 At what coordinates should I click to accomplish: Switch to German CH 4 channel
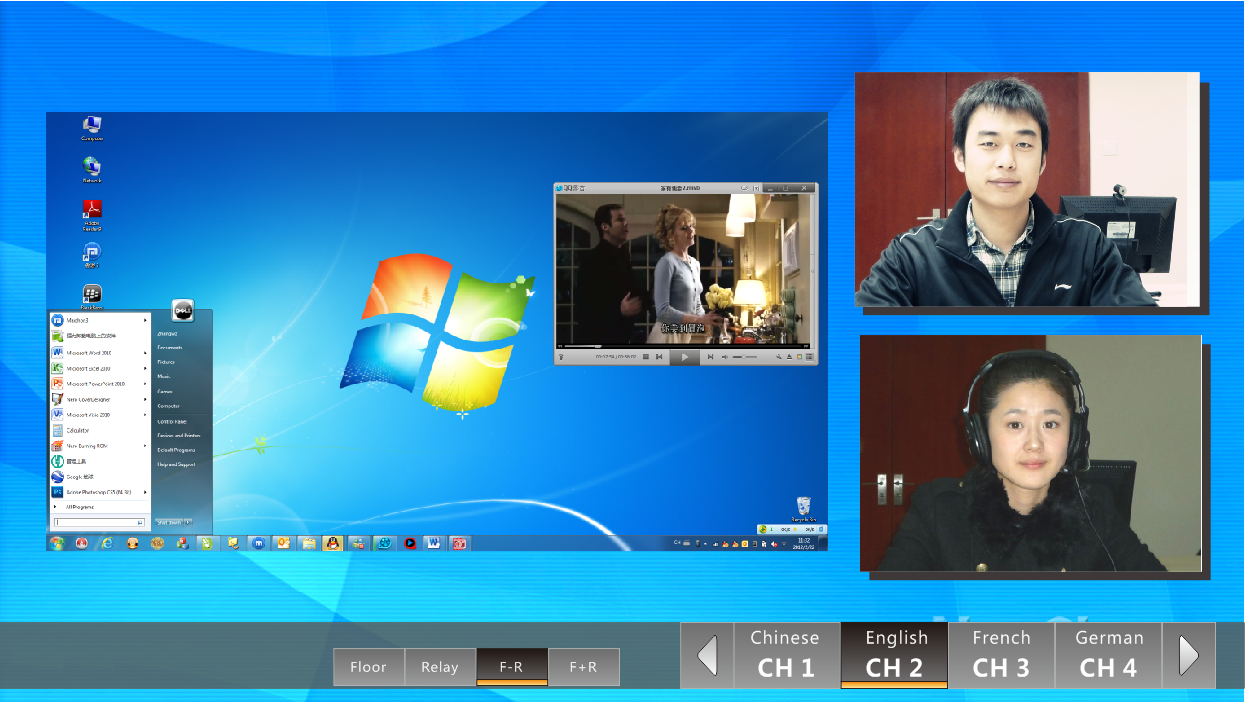(1109, 655)
